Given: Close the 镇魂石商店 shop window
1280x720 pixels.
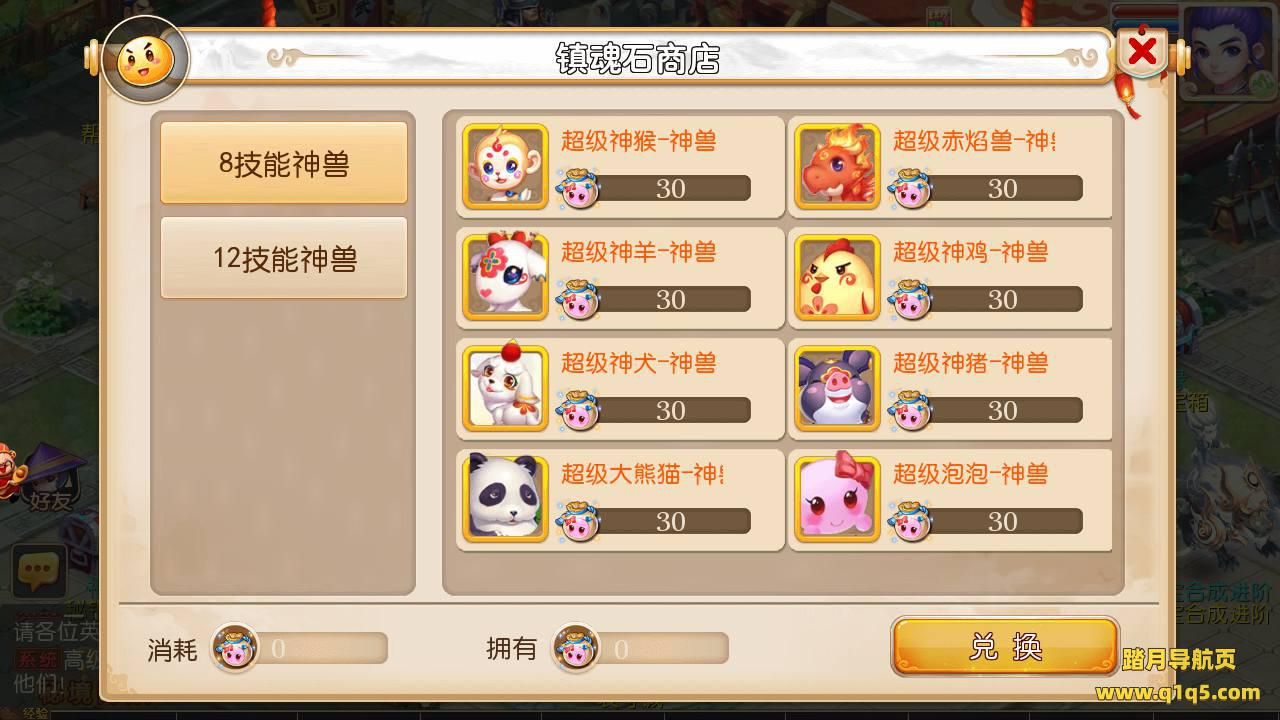Looking at the screenshot, I should click(1142, 51).
